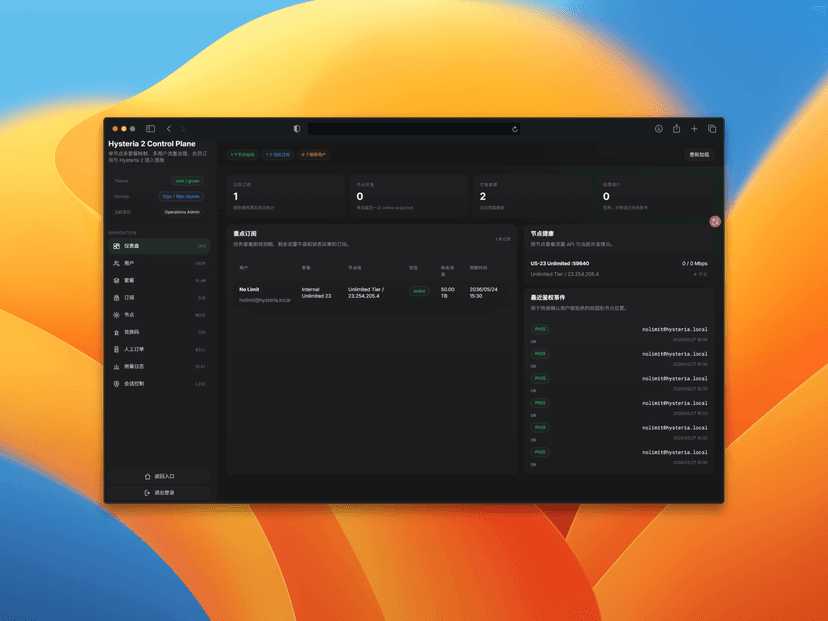This screenshot has height=621, width=828.
Task: Click the 返回入口 button with the home icon
Action: 159,476
